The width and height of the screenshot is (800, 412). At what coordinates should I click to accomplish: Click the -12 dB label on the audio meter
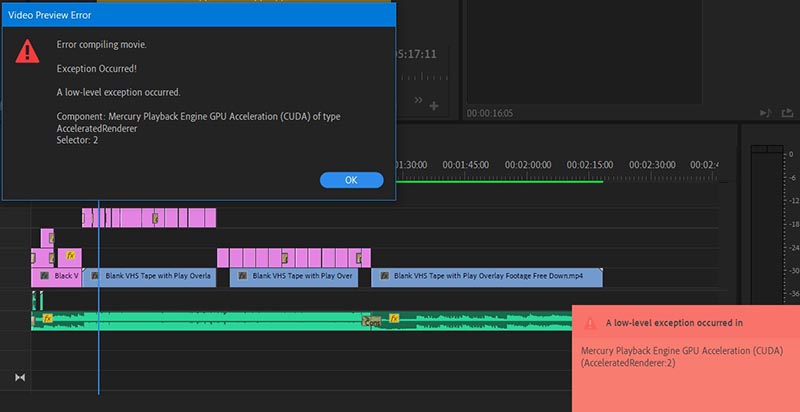792,201
